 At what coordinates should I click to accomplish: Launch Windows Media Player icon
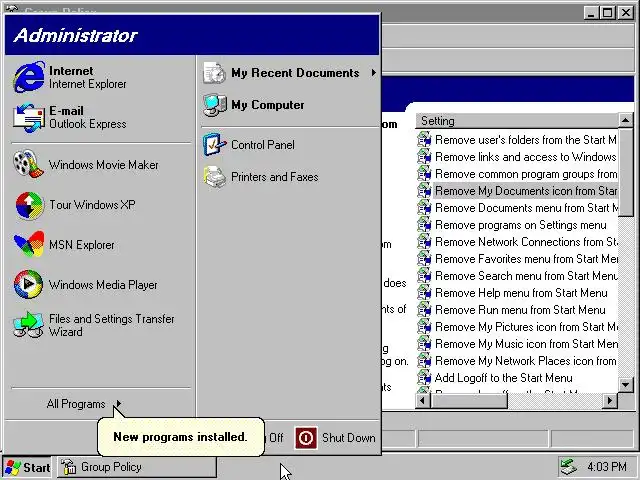29,284
